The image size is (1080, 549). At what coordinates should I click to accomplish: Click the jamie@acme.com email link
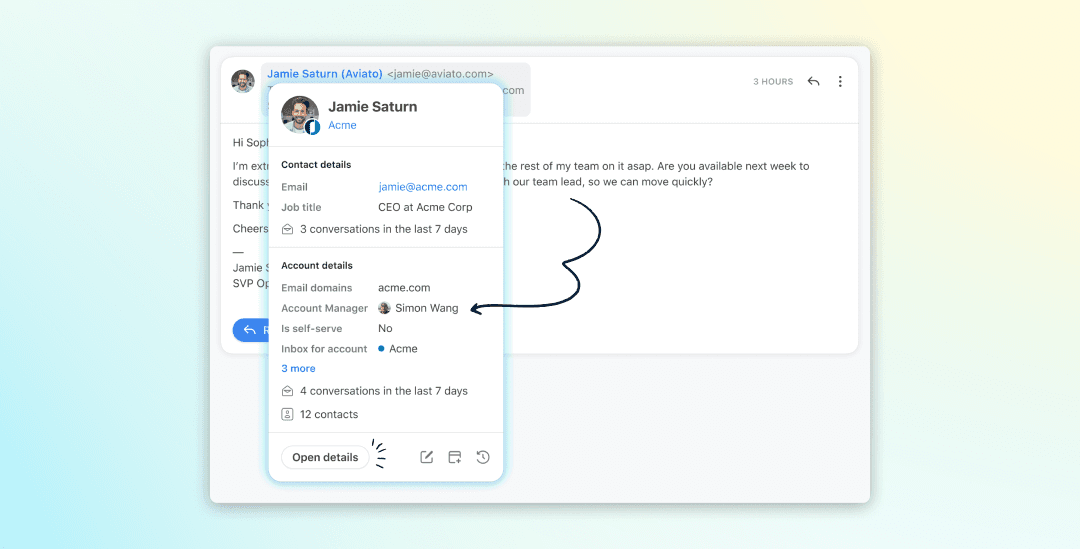[x=423, y=187]
